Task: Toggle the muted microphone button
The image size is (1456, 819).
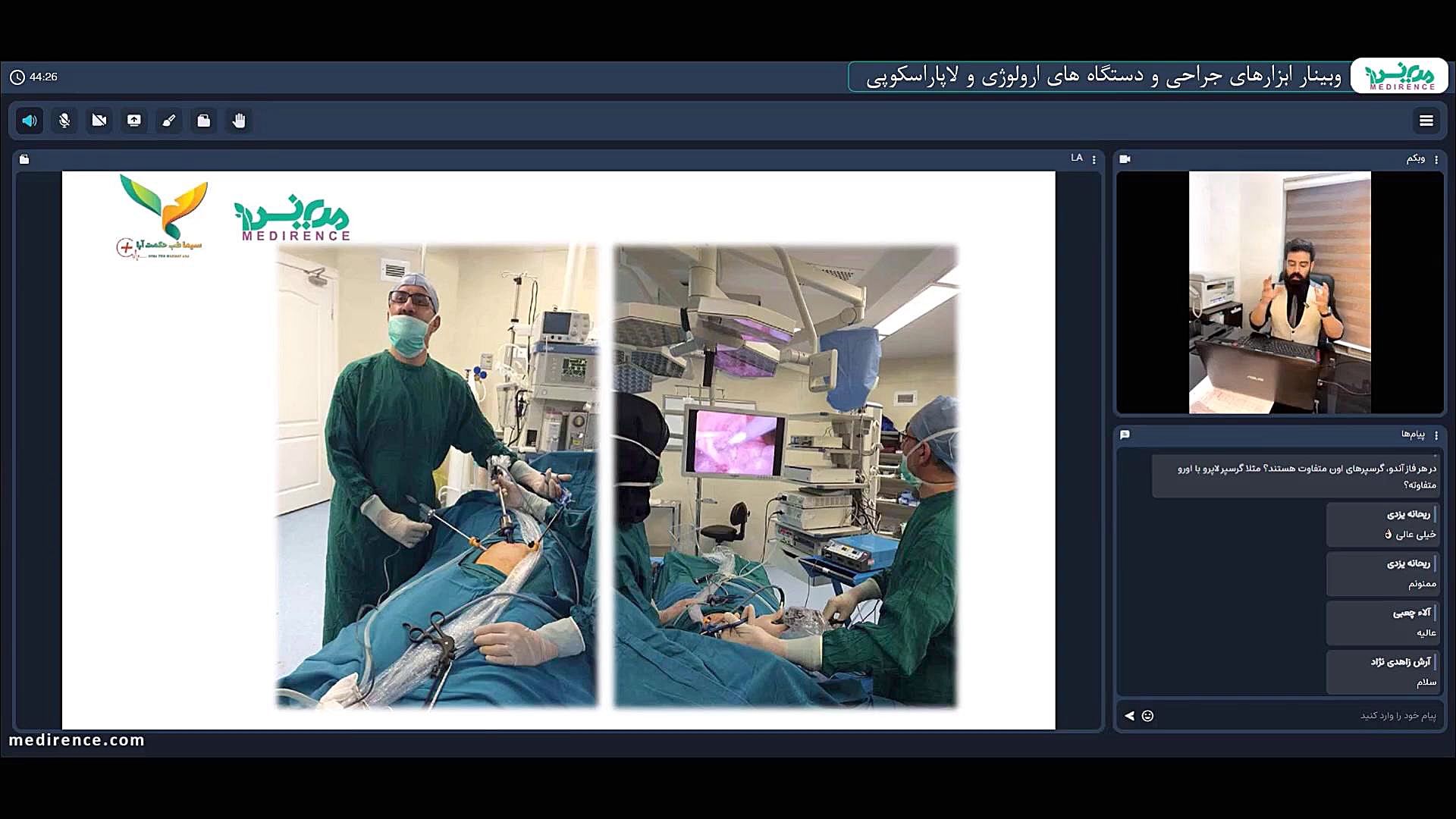Action: pos(64,121)
